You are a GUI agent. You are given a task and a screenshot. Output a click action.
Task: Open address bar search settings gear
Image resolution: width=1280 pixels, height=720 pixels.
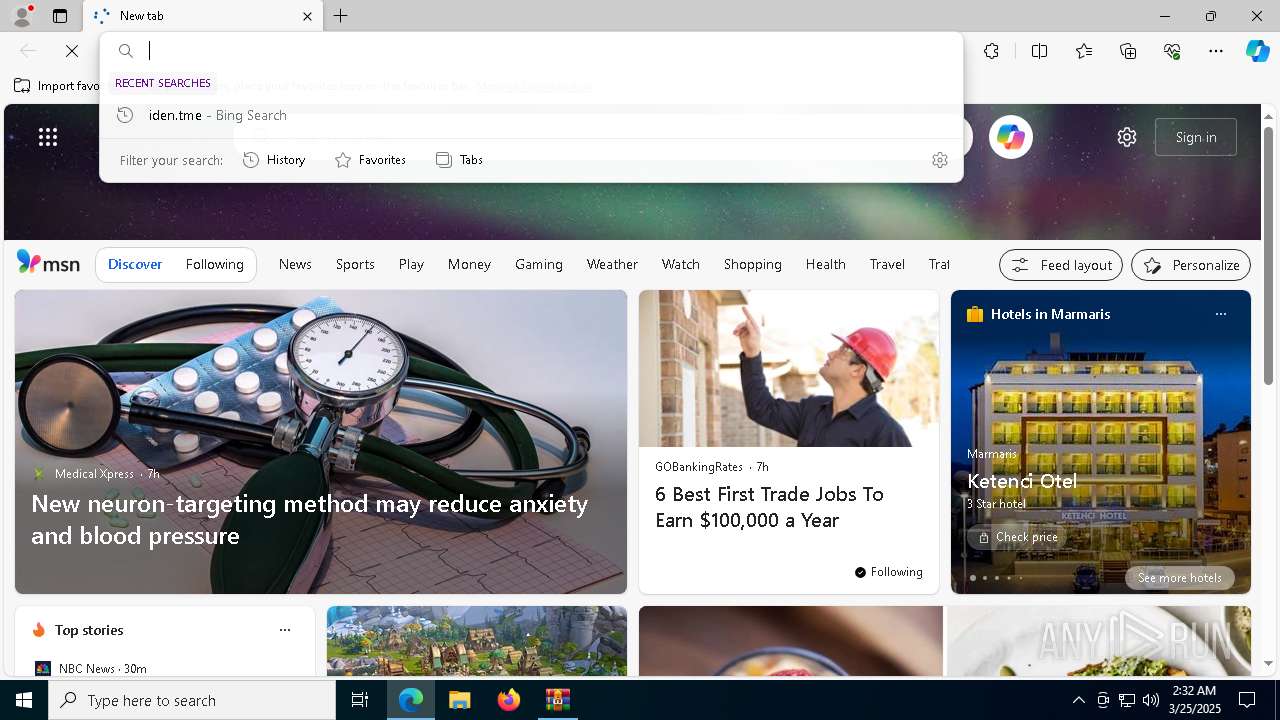tap(939, 160)
